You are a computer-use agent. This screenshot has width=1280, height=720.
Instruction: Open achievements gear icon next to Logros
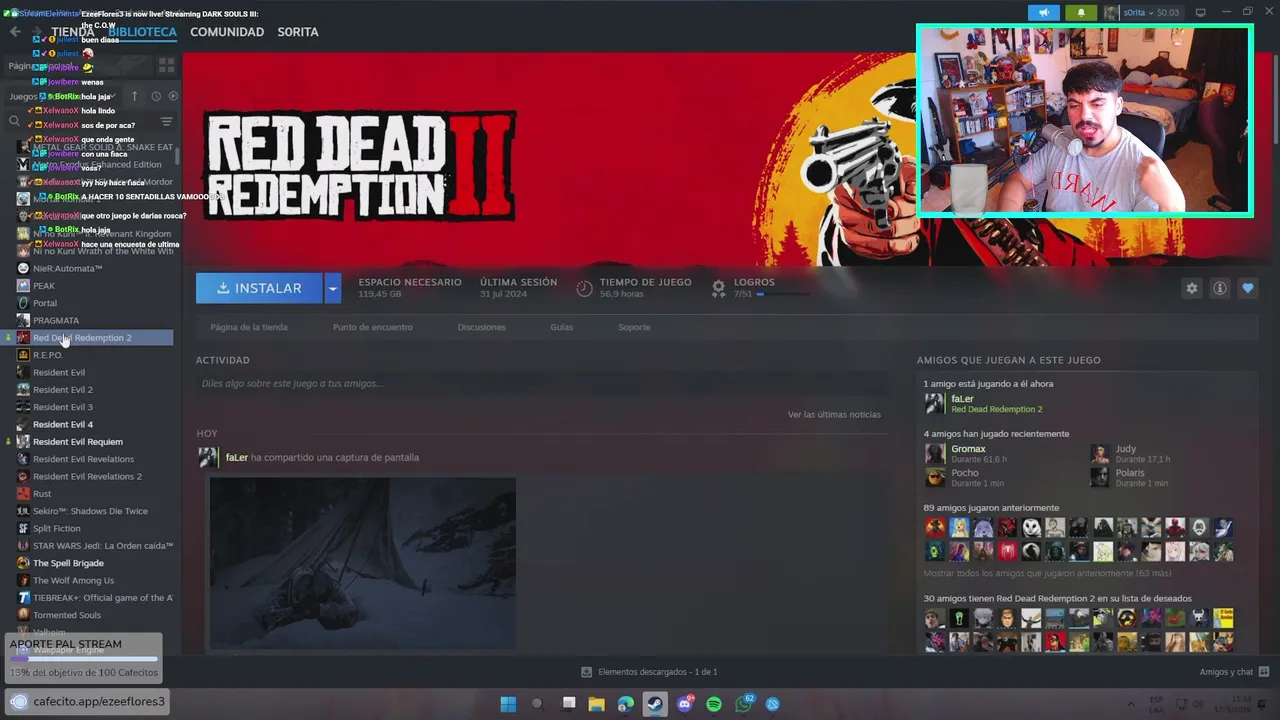tap(718, 288)
